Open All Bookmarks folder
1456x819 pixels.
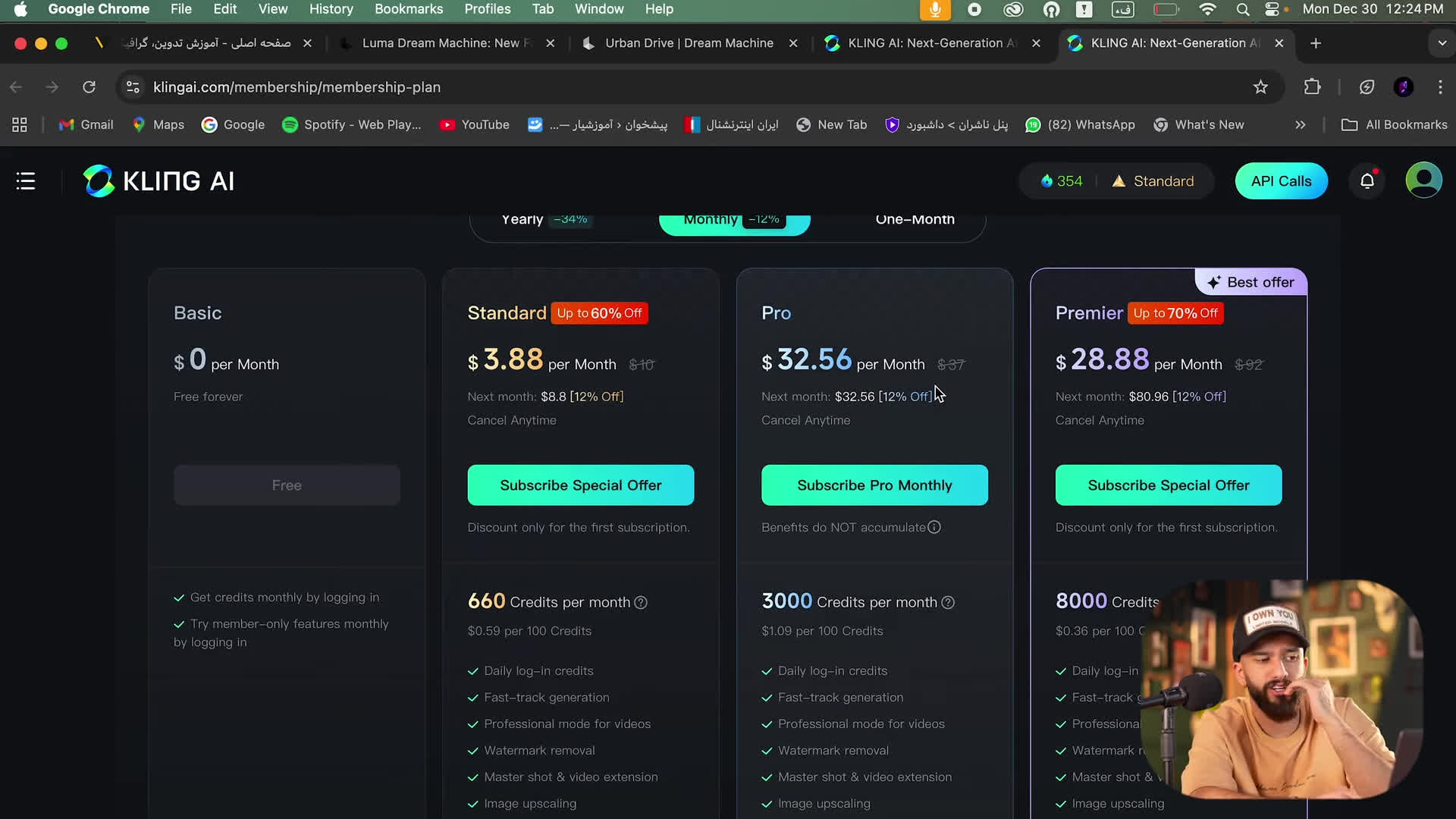coord(1395,125)
